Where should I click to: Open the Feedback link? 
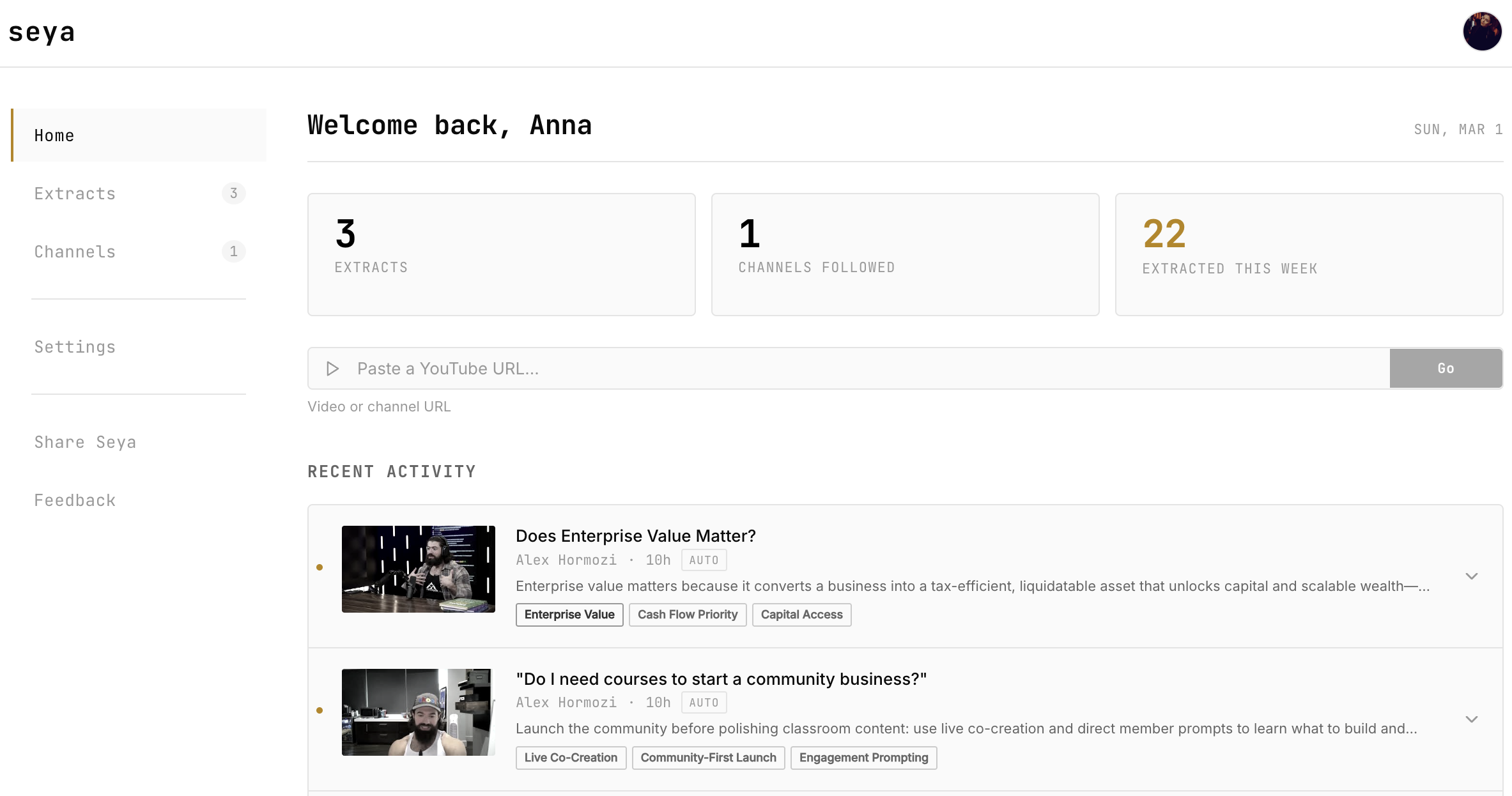[75, 500]
